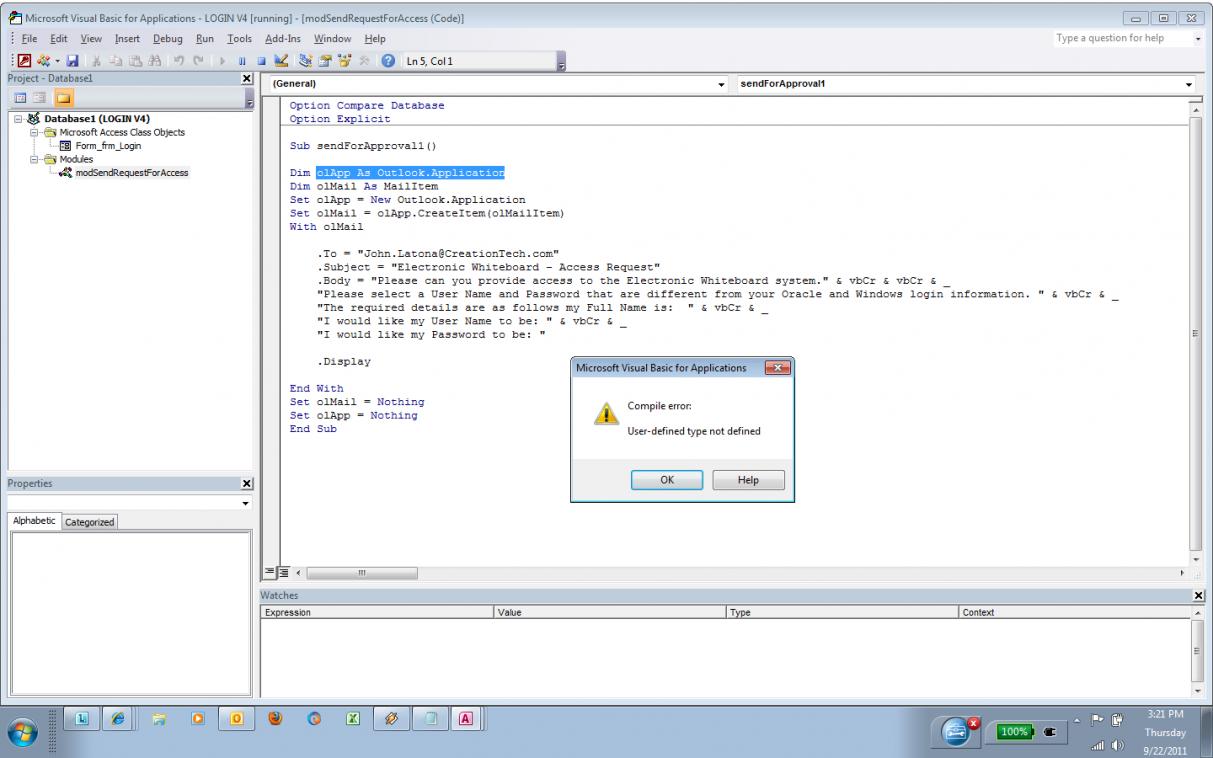
Task: Click the Expression column header in Watches
Action: 377,612
